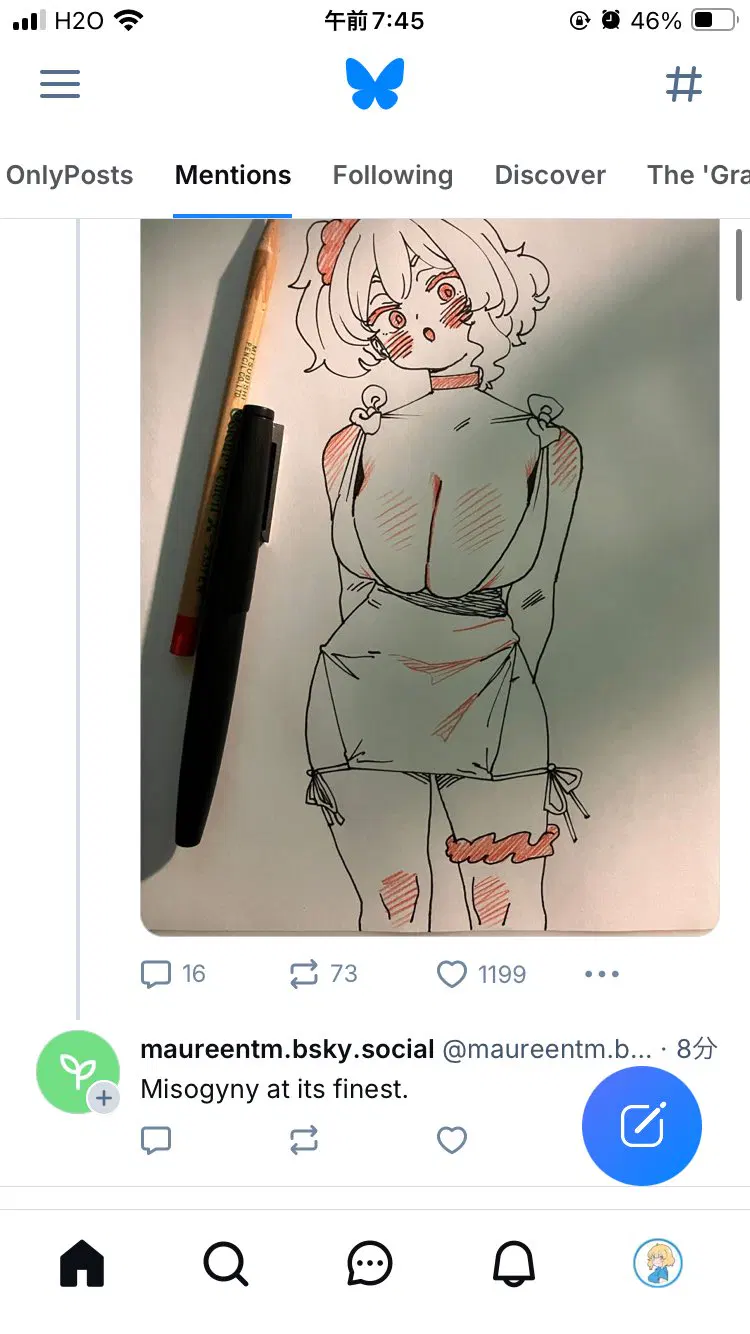750x1334 pixels.
Task: Go to Home in bottom navigation
Action: pos(82,1264)
